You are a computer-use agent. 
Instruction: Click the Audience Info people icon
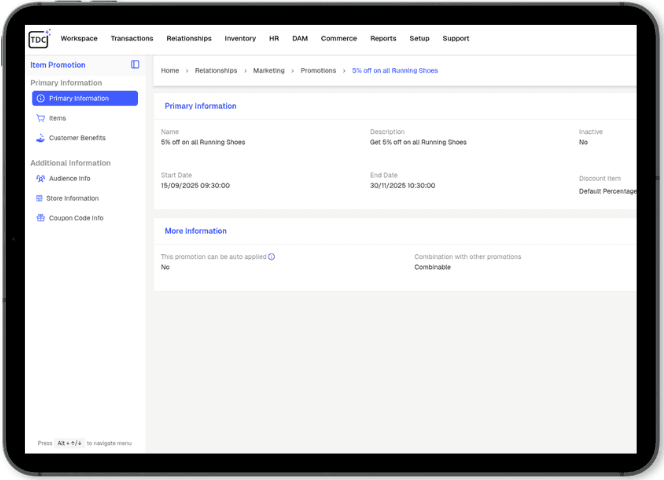(40, 178)
